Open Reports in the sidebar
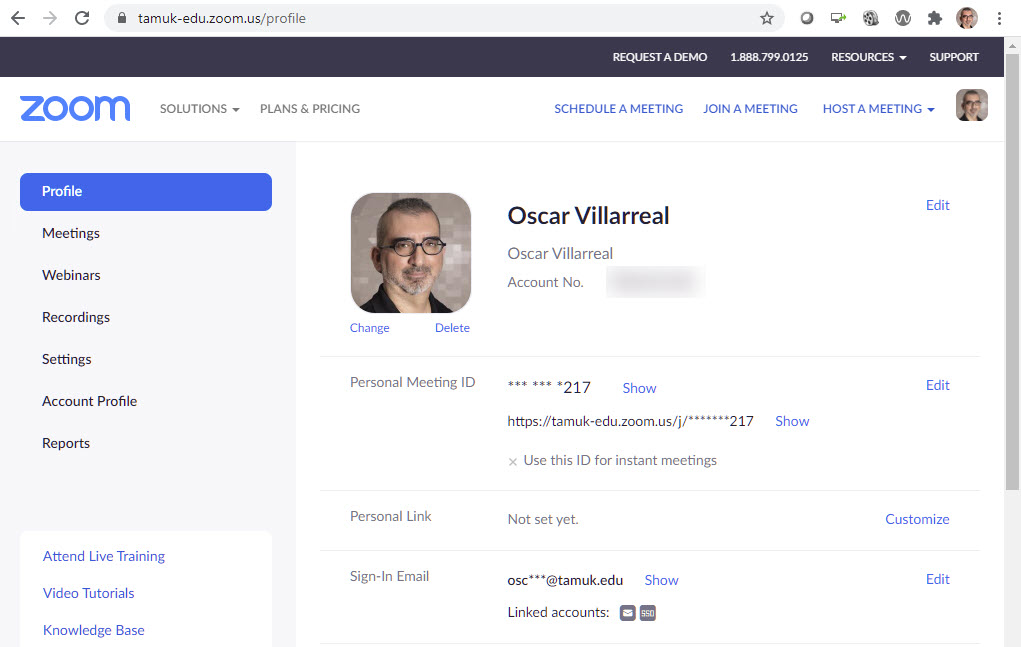Image resolution: width=1021 pixels, height=647 pixels. [x=66, y=443]
